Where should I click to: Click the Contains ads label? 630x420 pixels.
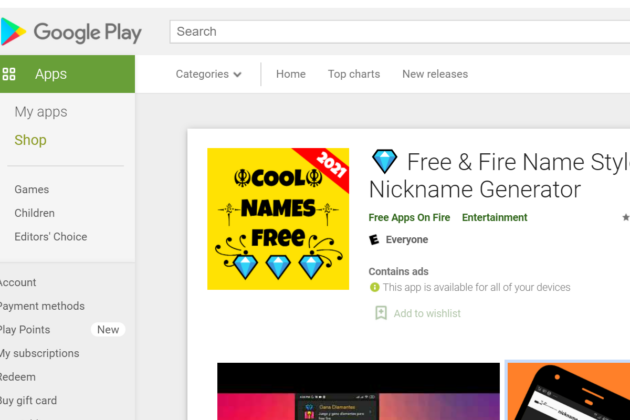tap(399, 272)
